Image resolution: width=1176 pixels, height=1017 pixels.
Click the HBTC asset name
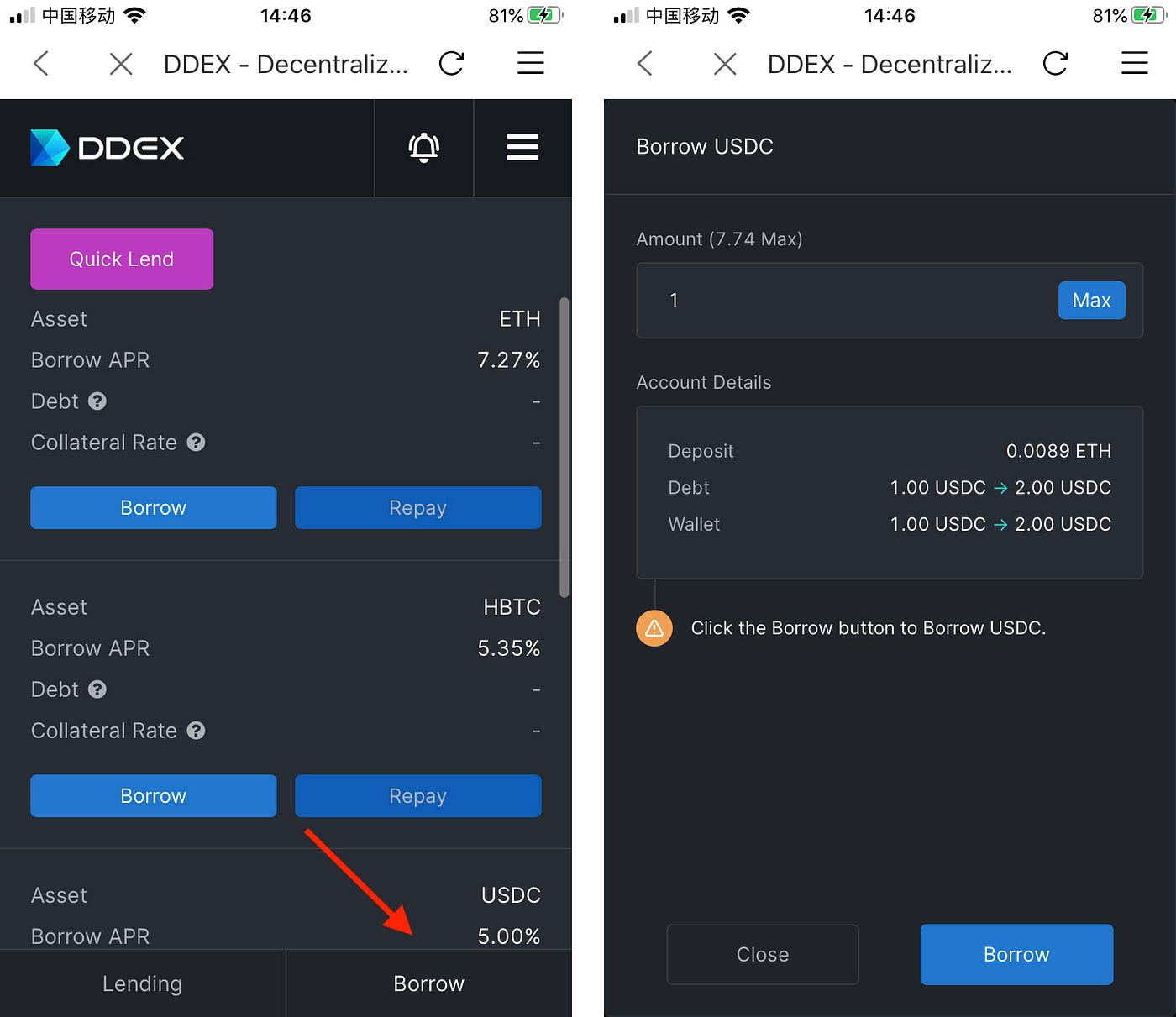coord(512,607)
